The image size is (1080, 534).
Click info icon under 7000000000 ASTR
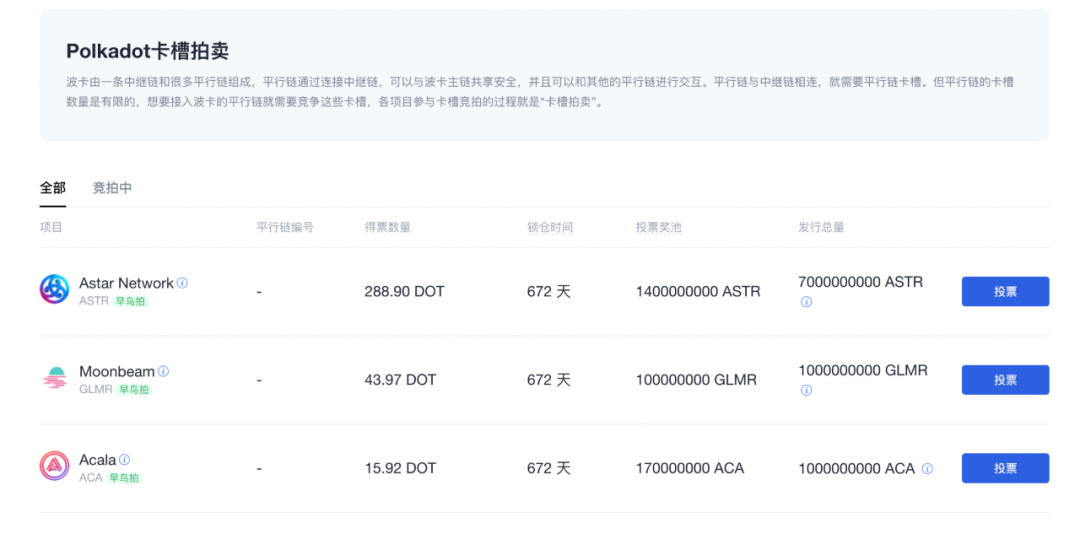[x=806, y=302]
